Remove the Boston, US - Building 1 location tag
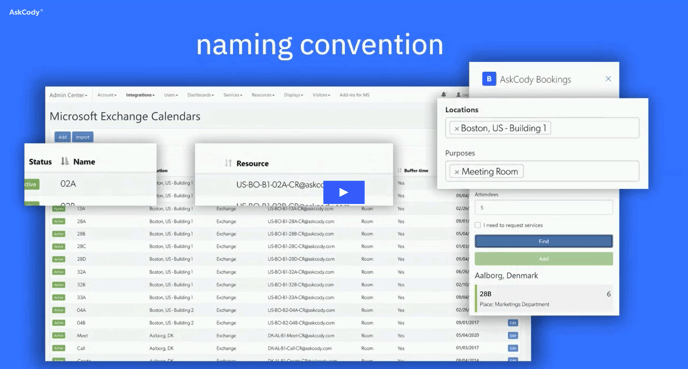The image size is (688, 369). (x=457, y=129)
